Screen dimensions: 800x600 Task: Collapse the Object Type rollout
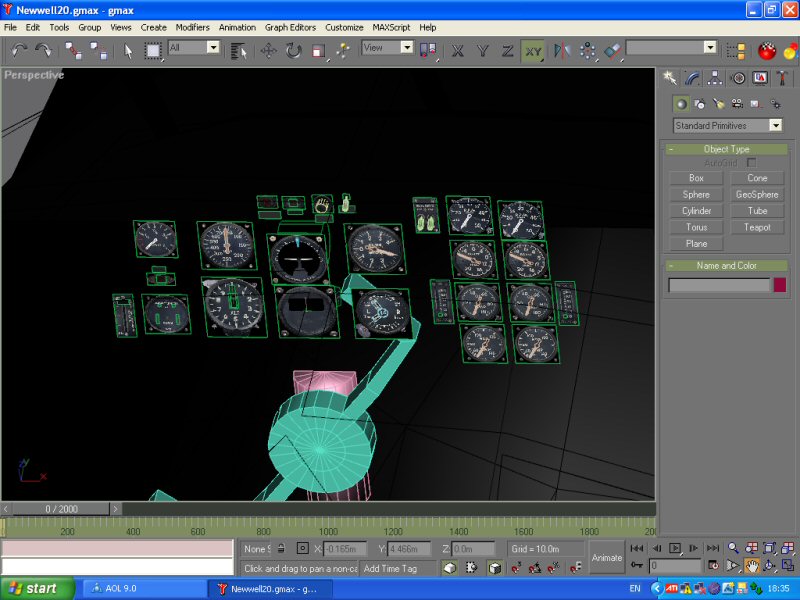click(726, 149)
